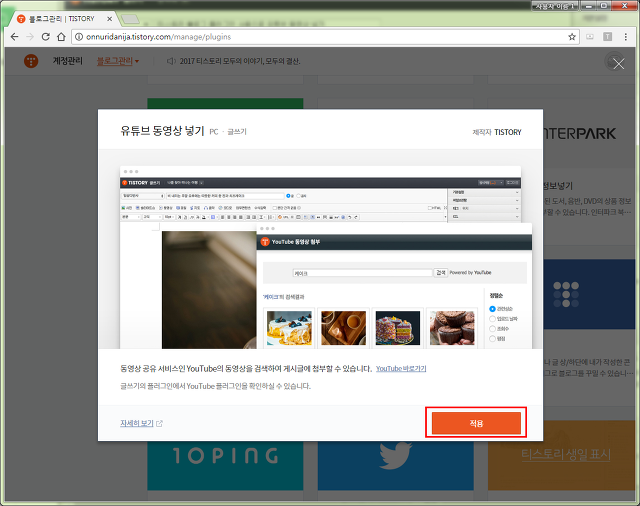Viewport: 640px width, 506px height.
Task: Click the extension icon beside the star
Action: [x=590, y=37]
